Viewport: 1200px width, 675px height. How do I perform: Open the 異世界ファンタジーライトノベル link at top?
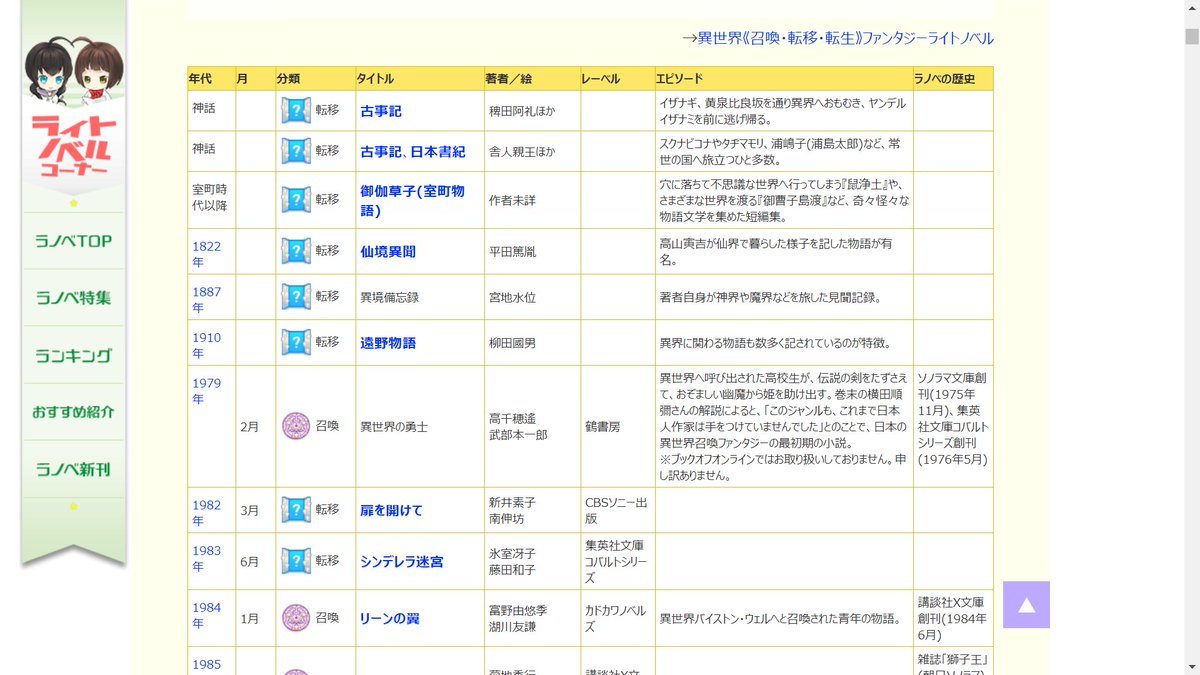point(840,37)
